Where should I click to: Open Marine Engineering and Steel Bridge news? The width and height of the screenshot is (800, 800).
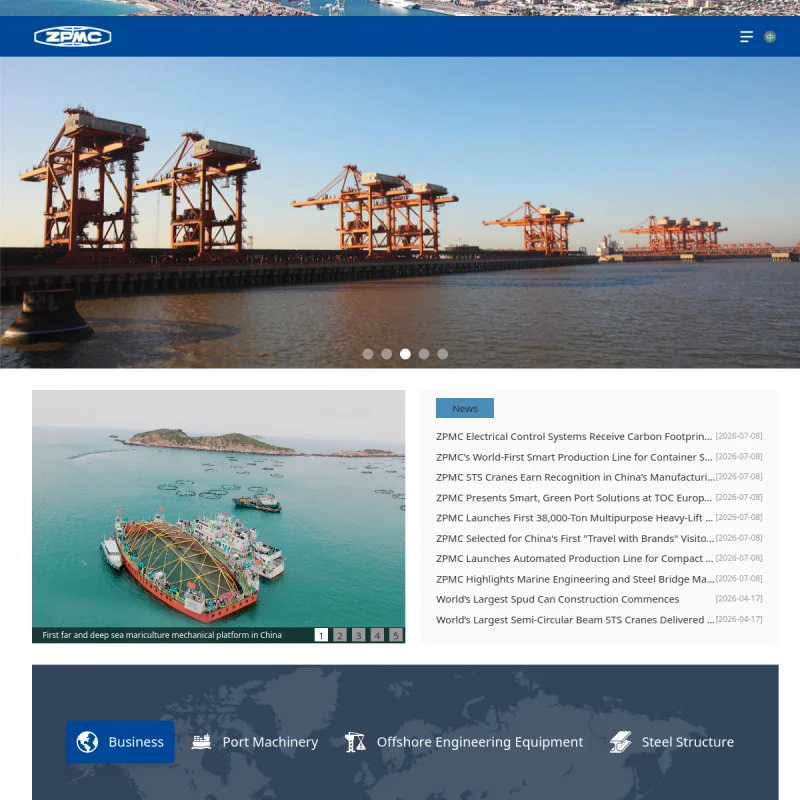(576, 579)
